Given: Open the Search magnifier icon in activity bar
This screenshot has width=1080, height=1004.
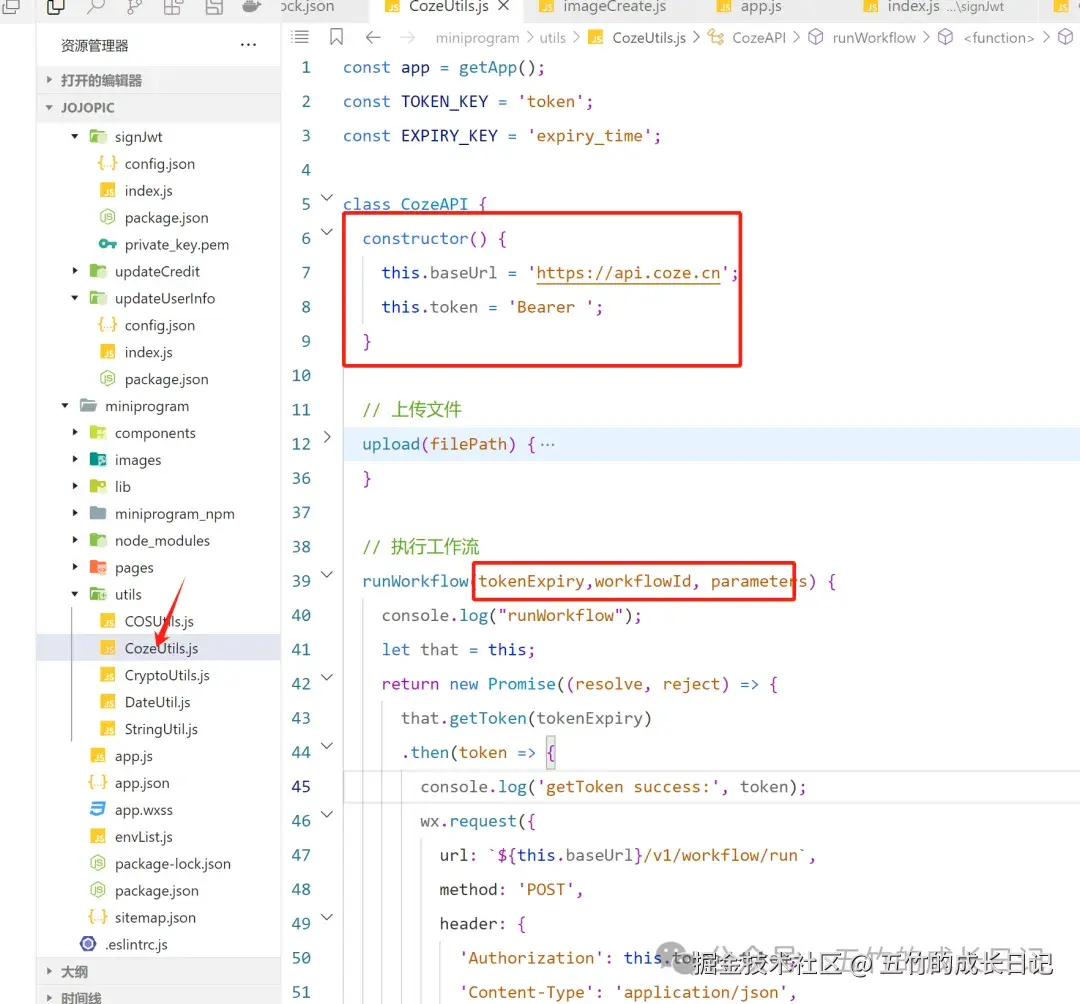Looking at the screenshot, I should point(96,7).
